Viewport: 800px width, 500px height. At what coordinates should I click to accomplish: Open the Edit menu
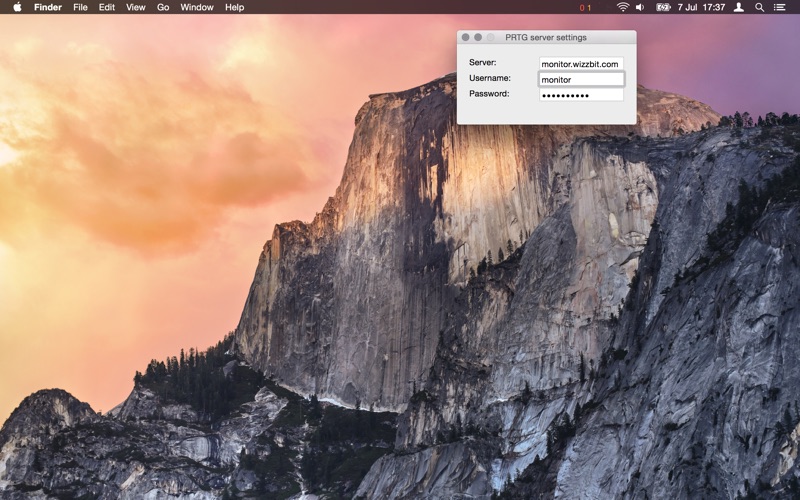click(107, 7)
